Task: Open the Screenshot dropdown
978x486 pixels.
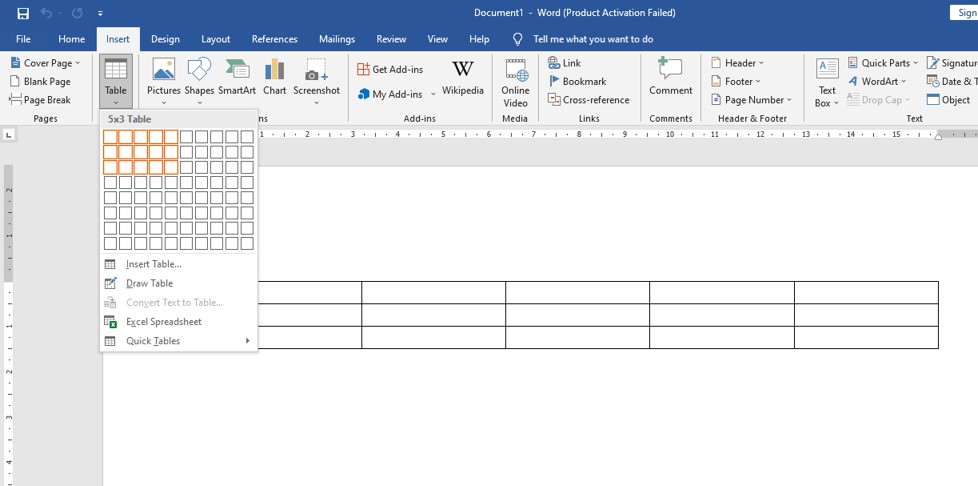Action: click(317, 81)
